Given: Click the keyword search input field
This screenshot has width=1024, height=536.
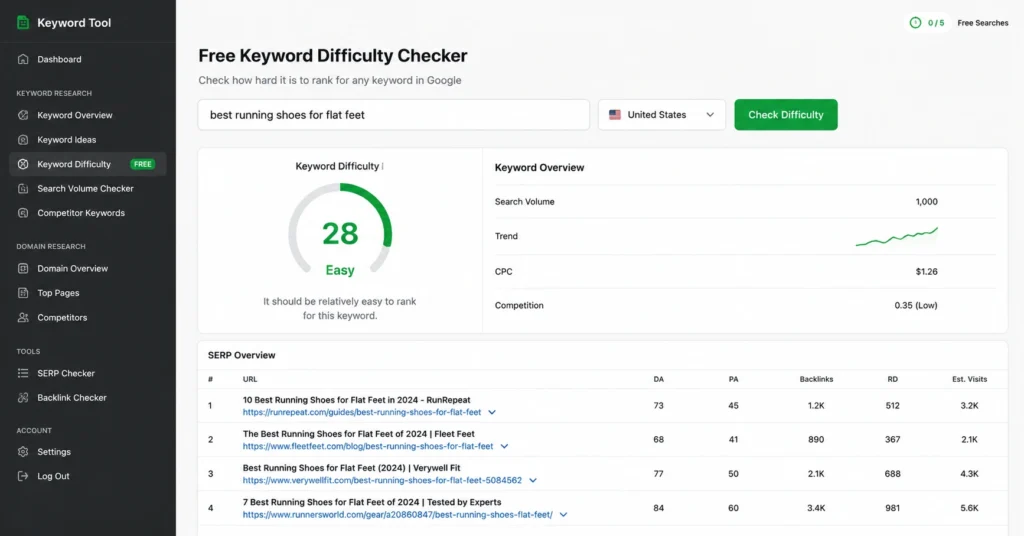Looking at the screenshot, I should point(394,115).
